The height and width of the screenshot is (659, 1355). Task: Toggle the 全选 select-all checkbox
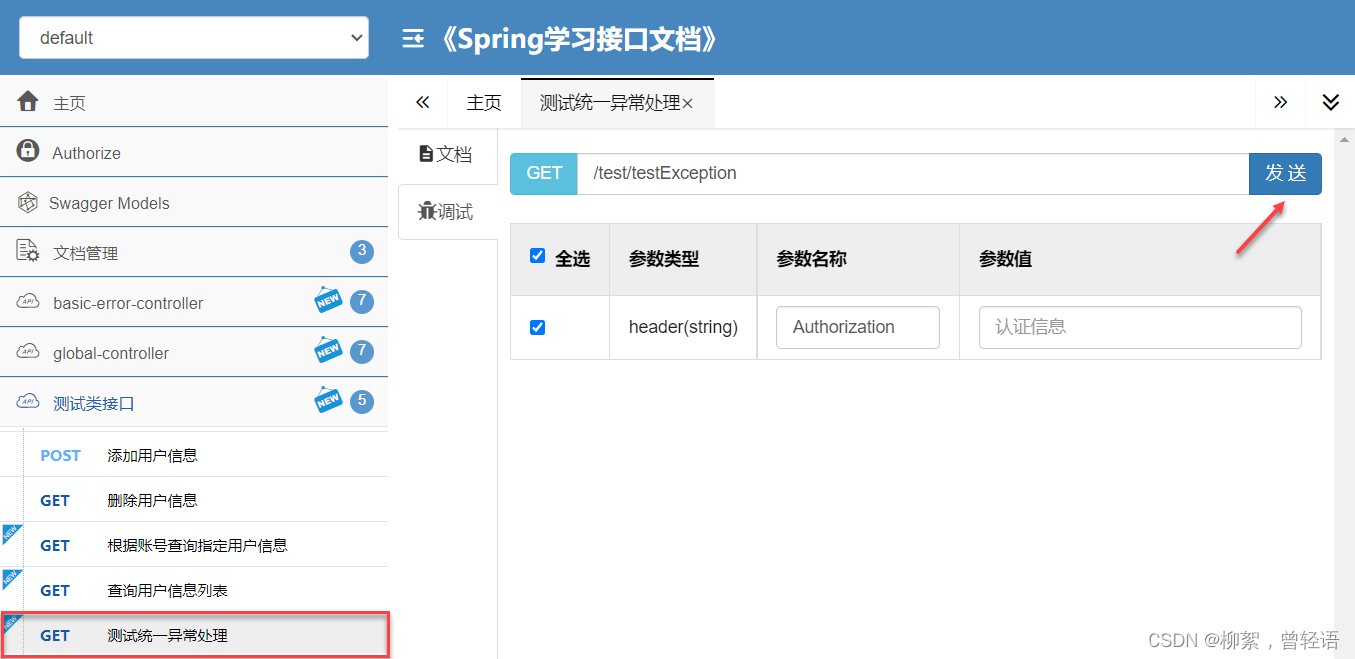pos(538,256)
